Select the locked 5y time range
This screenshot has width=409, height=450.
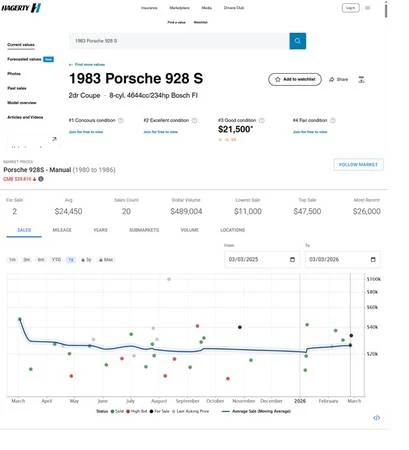(x=86, y=260)
